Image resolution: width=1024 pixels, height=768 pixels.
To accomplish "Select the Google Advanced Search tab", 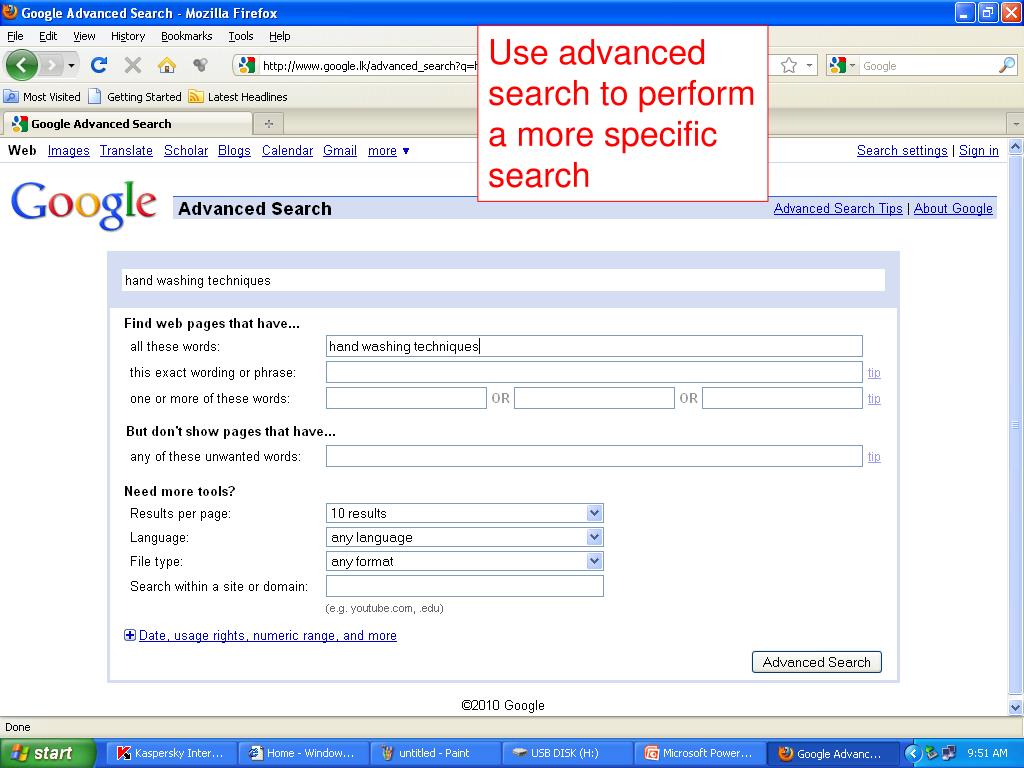I will 127,123.
